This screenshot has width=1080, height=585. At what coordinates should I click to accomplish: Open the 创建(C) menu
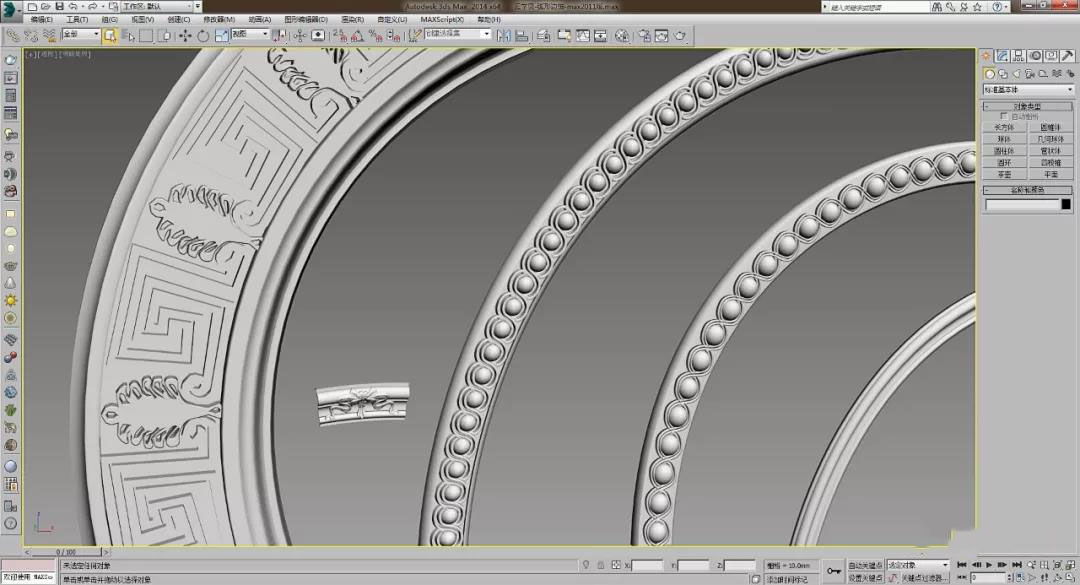click(x=179, y=20)
